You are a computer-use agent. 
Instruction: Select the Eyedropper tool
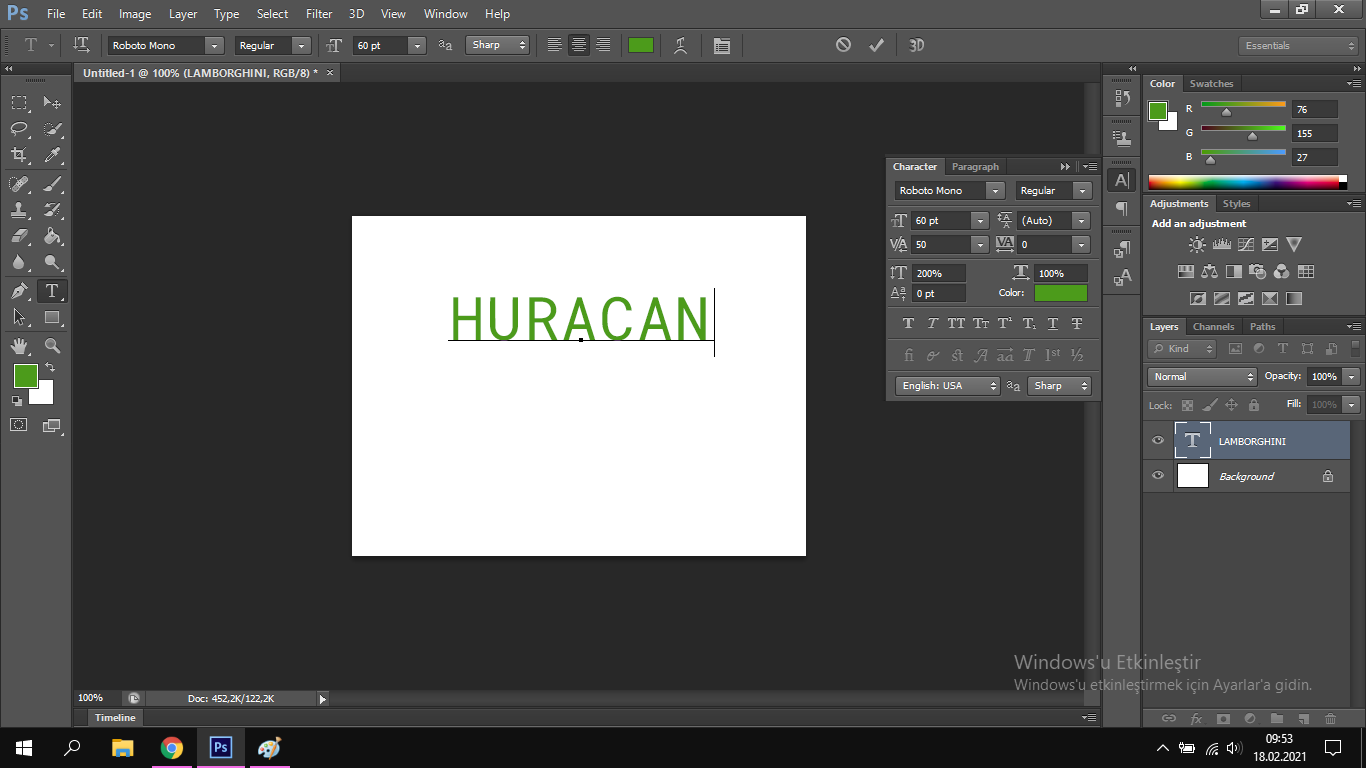(53, 155)
